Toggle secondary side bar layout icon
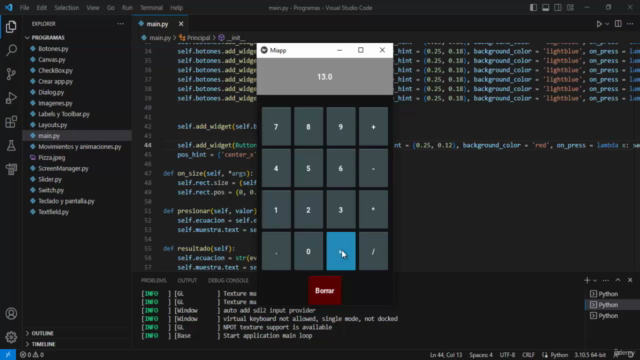The width and height of the screenshot is (640, 360). tap(558, 8)
